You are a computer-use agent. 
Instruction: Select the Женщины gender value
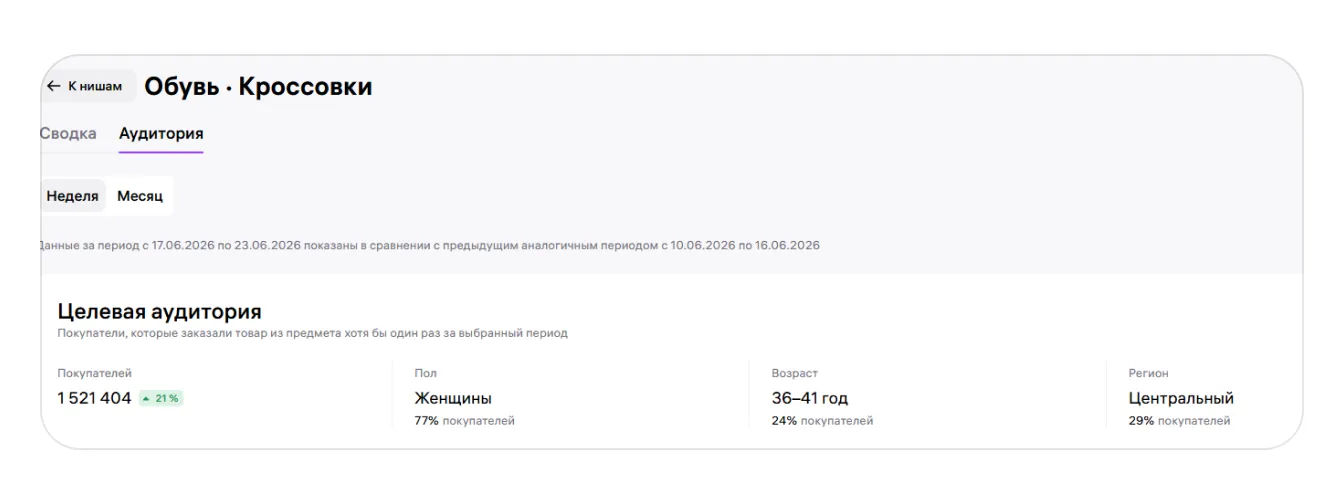pos(453,398)
